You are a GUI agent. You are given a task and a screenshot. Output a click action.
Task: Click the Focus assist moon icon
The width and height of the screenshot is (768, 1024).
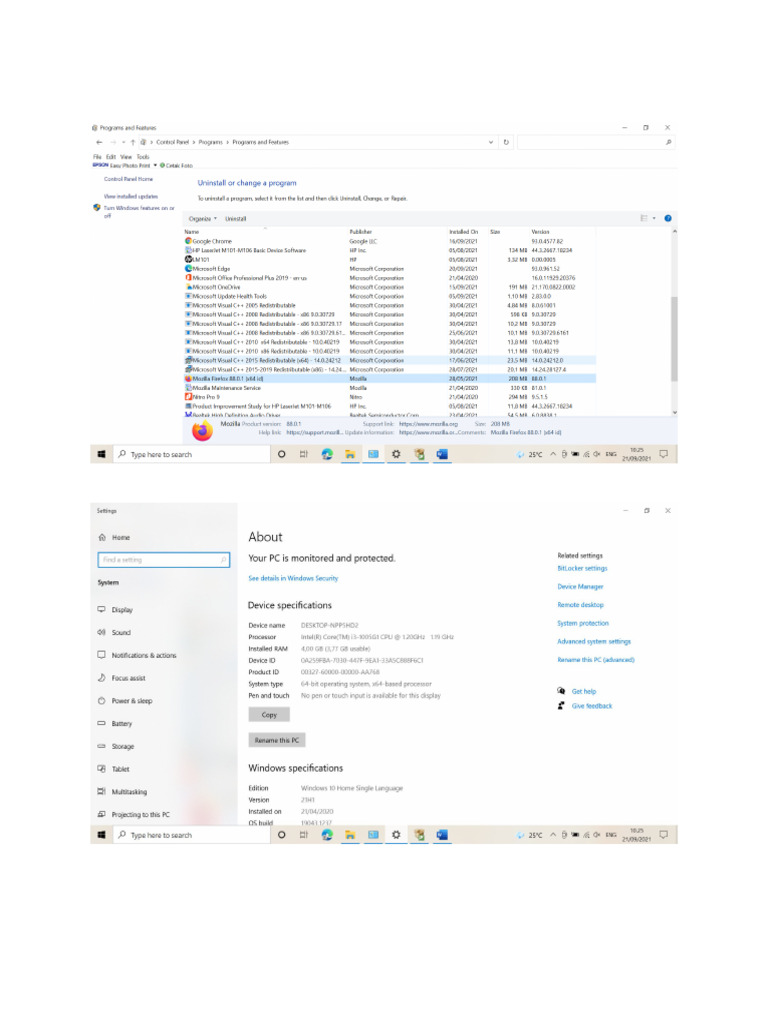(101, 678)
